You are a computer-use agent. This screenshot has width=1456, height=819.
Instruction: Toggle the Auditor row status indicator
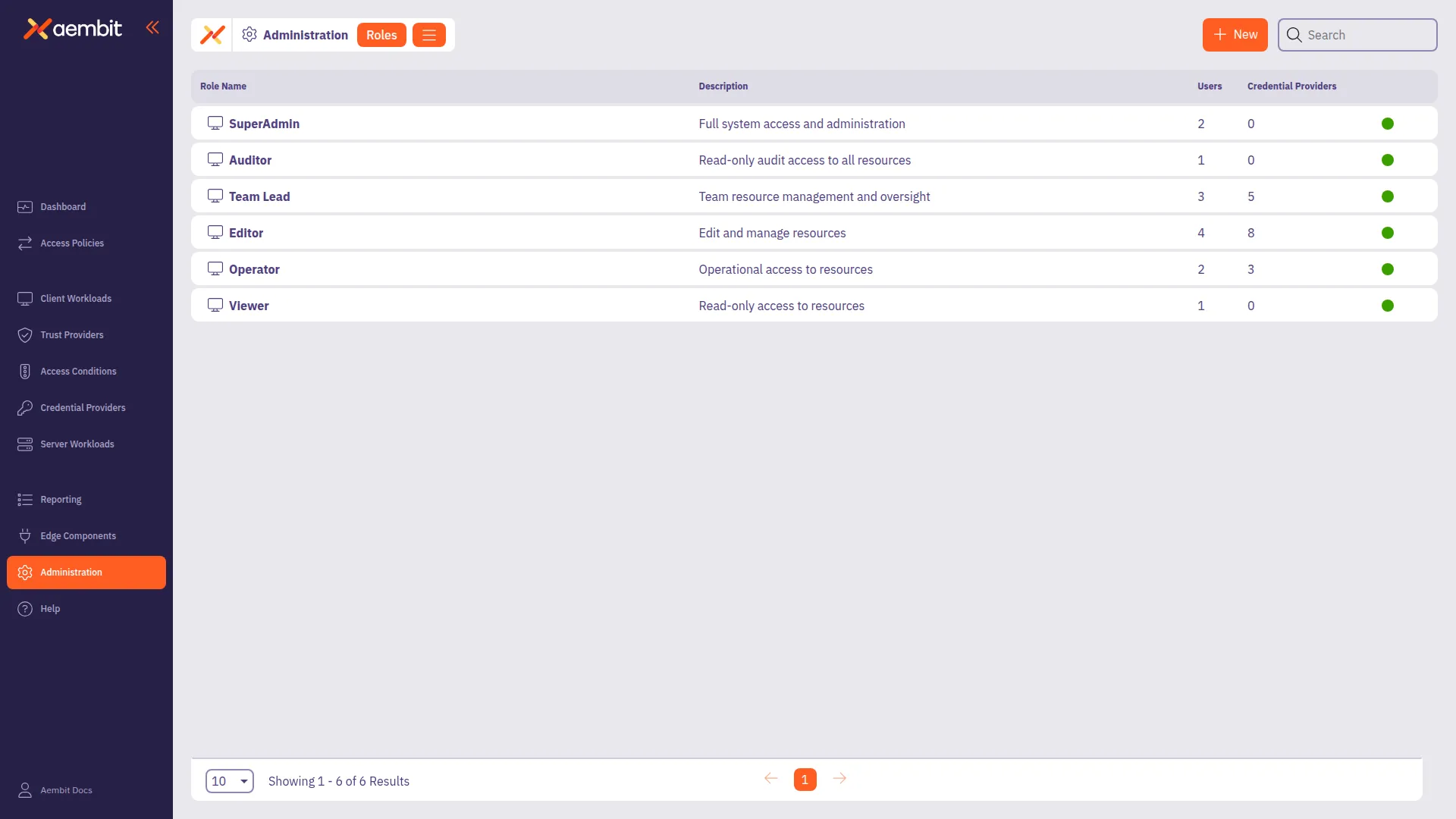1388,159
